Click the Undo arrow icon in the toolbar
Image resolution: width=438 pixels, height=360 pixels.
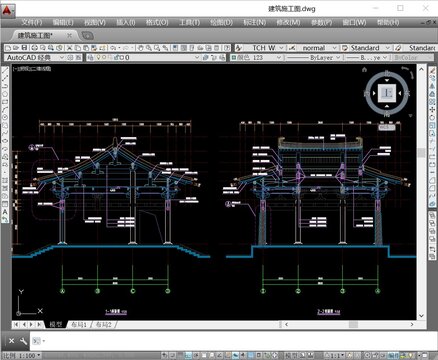[113, 48]
